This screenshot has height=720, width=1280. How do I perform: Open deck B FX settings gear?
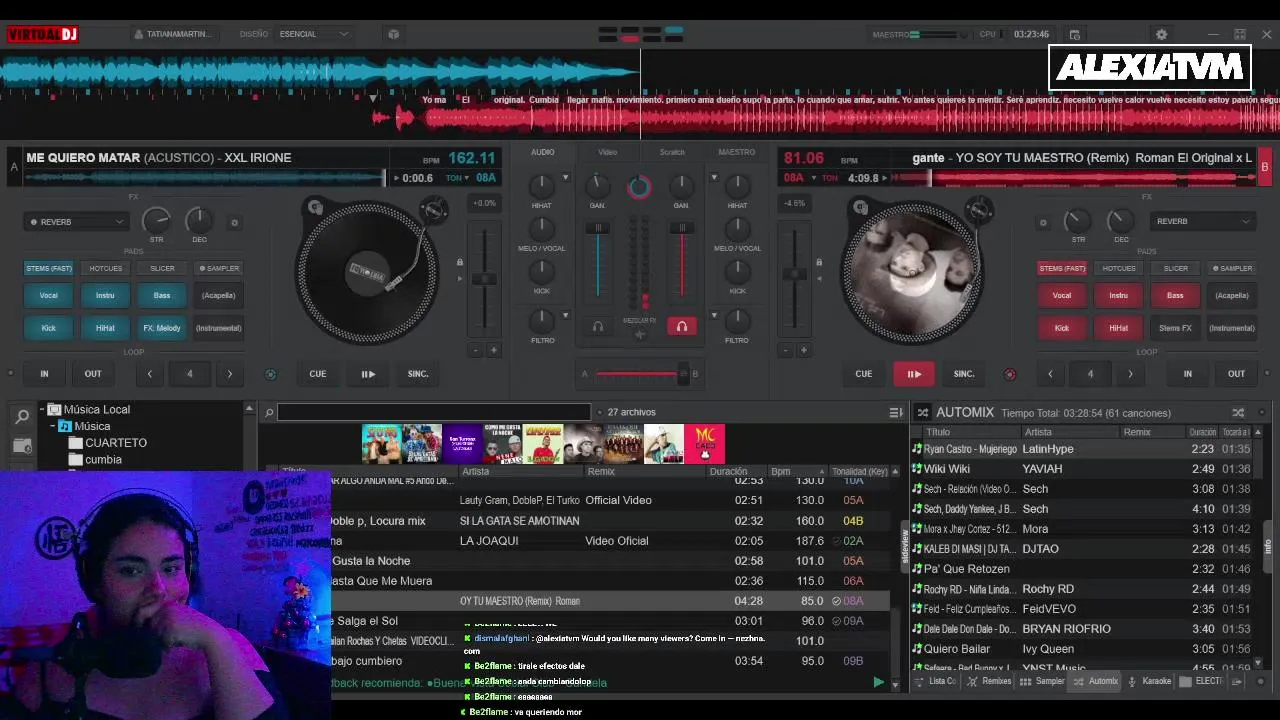click(x=1043, y=222)
